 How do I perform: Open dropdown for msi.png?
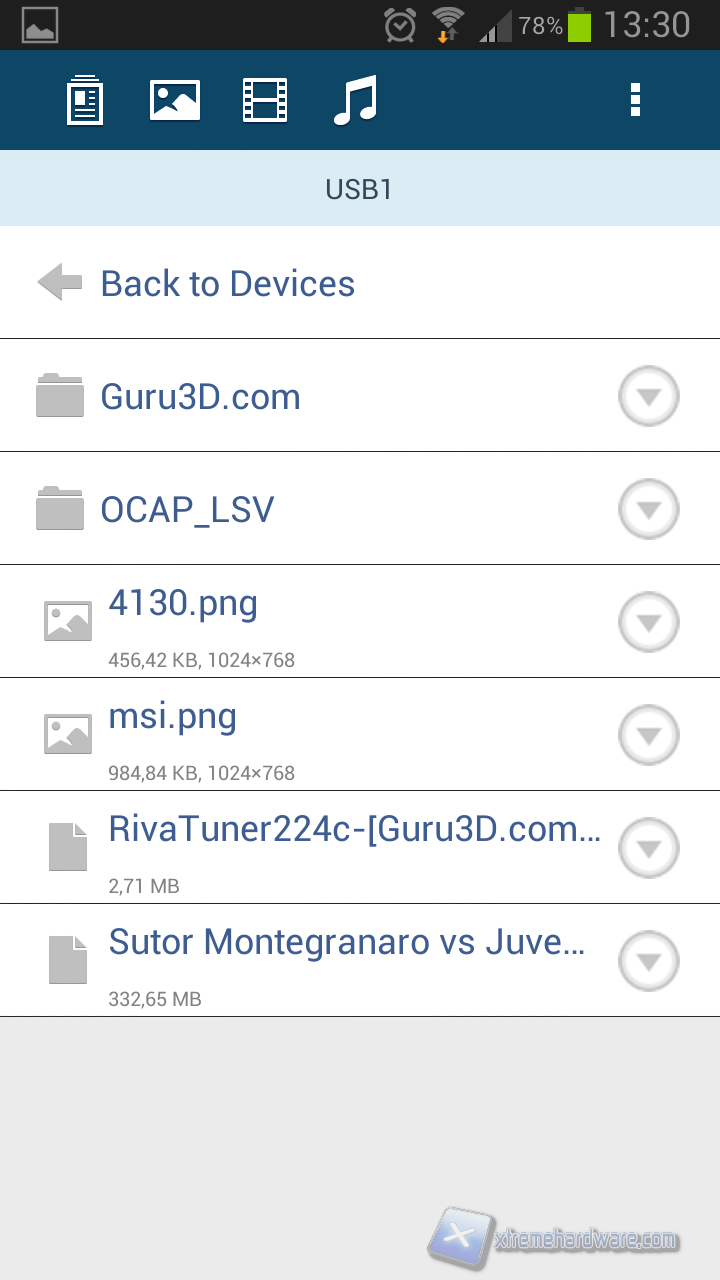click(x=649, y=736)
